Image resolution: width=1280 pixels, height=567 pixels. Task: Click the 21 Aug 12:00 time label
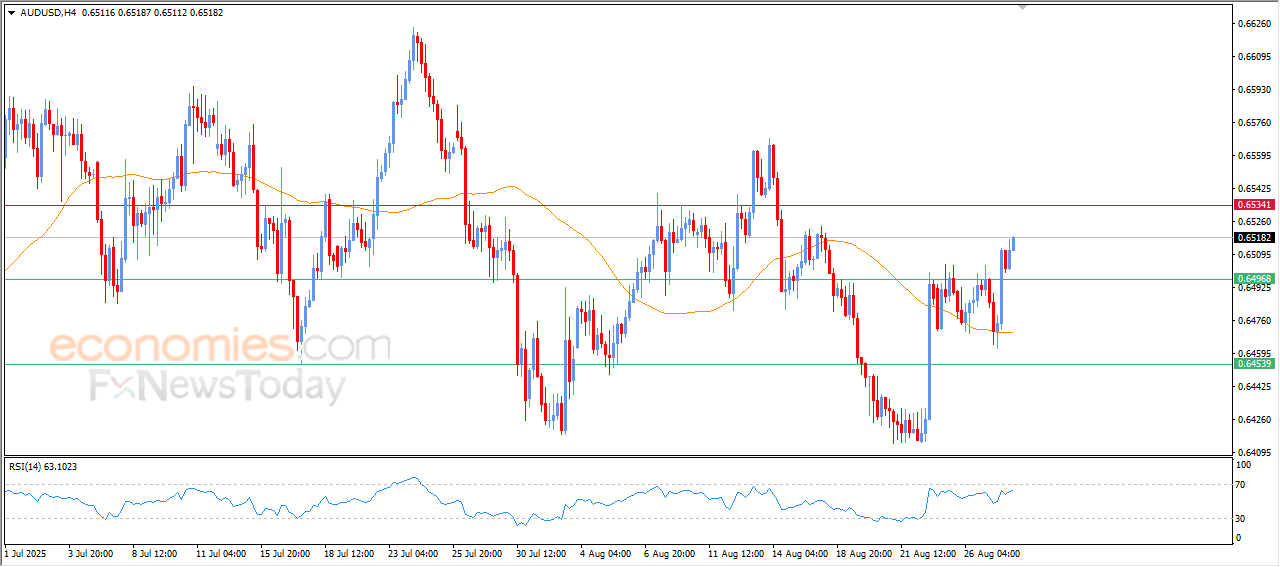tap(927, 552)
